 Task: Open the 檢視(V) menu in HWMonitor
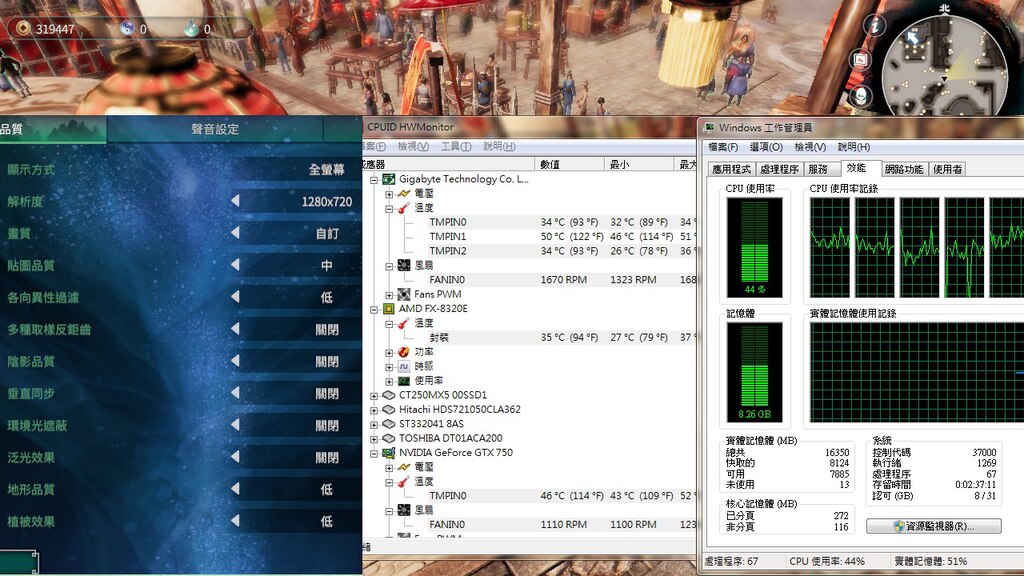coord(413,146)
